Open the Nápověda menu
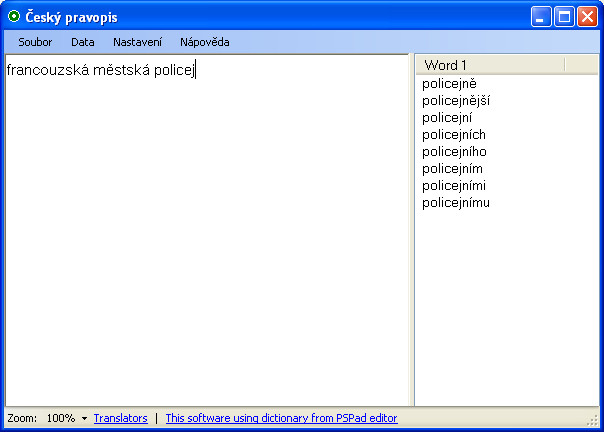This screenshot has height=432, width=604. tap(205, 42)
